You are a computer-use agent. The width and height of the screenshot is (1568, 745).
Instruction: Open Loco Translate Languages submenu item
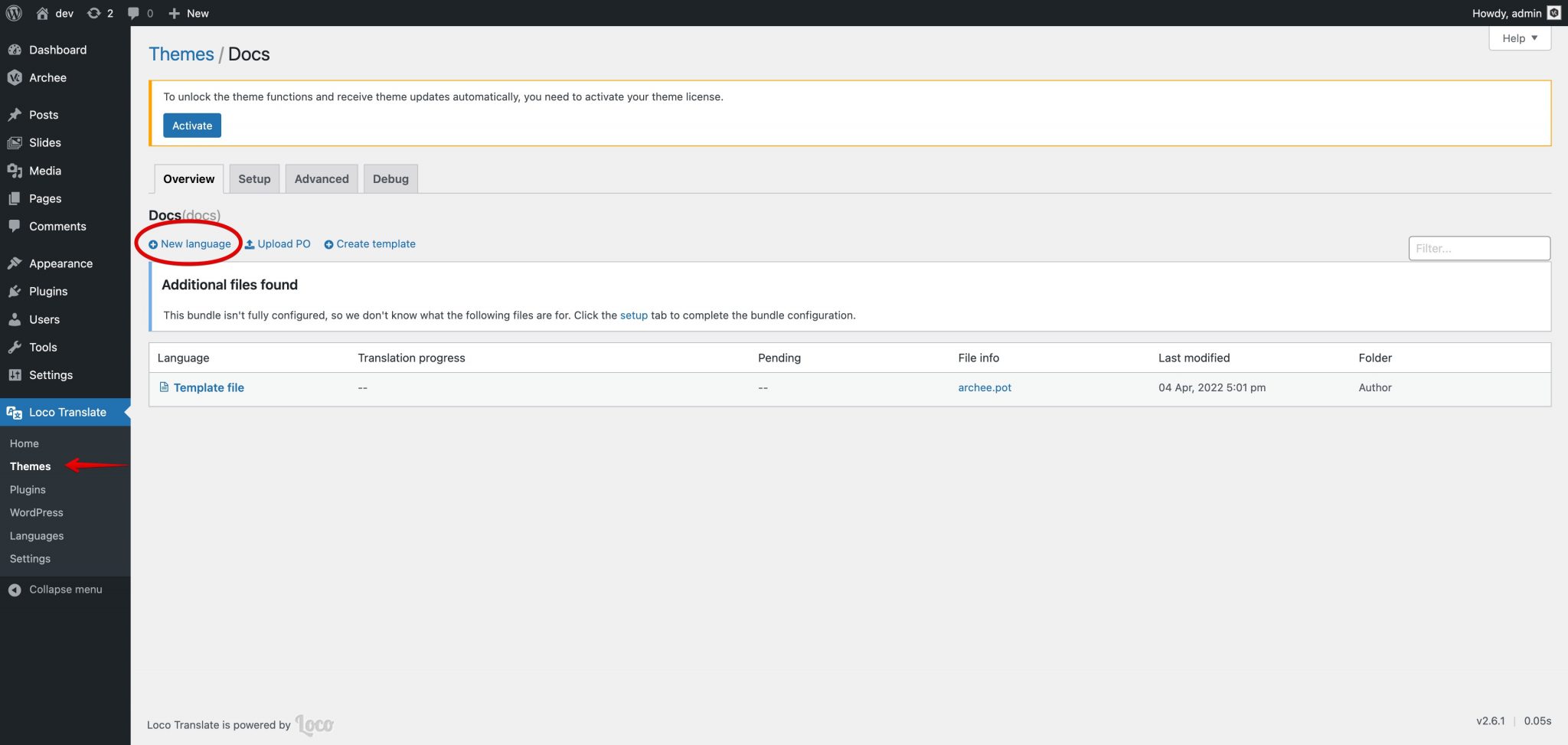coord(37,536)
